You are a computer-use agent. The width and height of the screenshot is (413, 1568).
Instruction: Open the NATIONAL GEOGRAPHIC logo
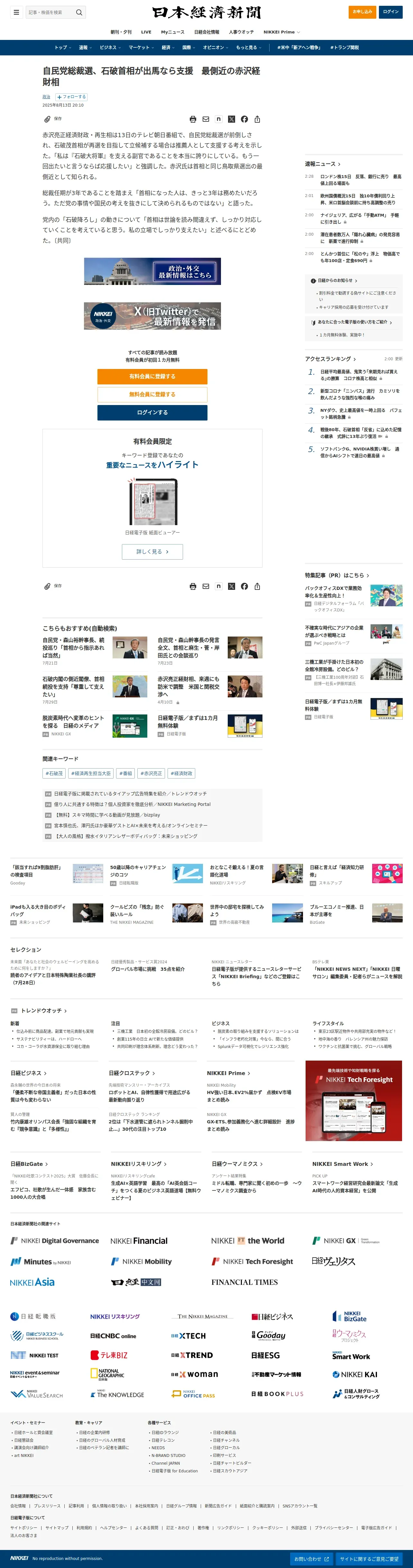[x=108, y=1374]
